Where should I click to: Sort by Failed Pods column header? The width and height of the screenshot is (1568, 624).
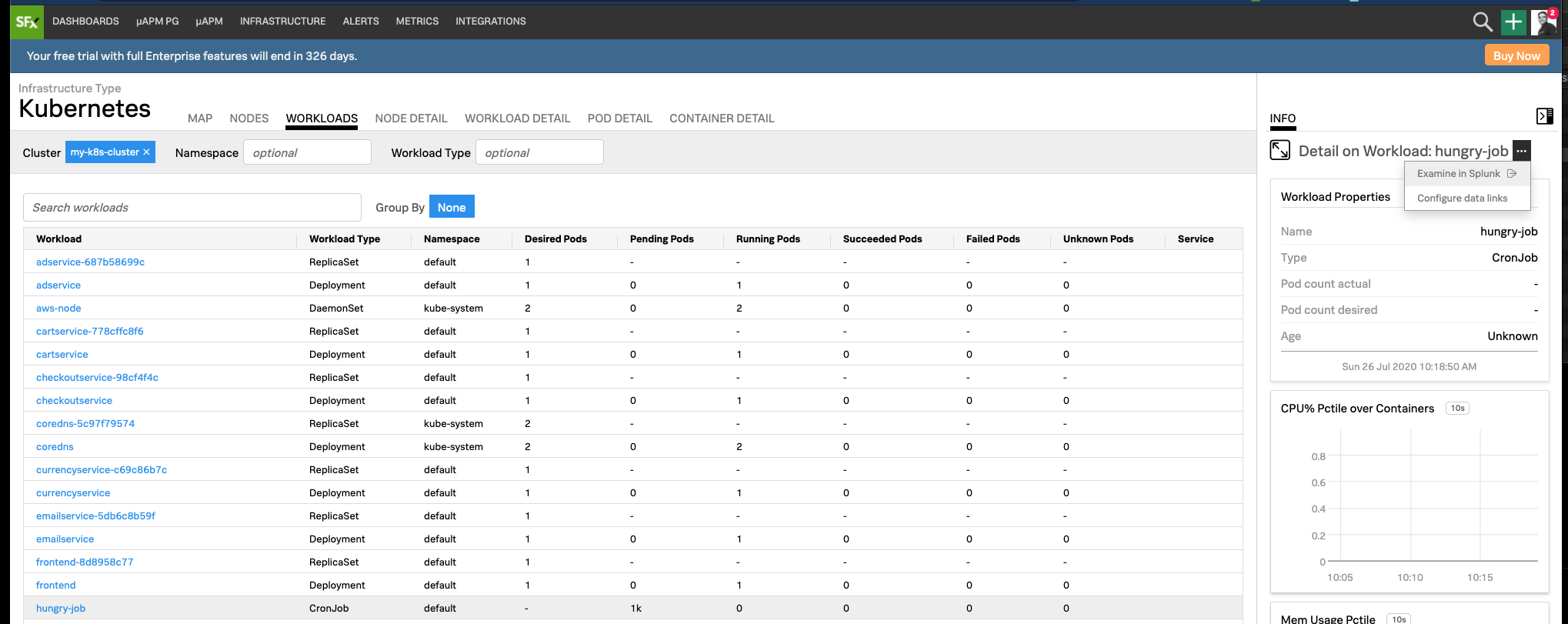pyautogui.click(x=993, y=239)
